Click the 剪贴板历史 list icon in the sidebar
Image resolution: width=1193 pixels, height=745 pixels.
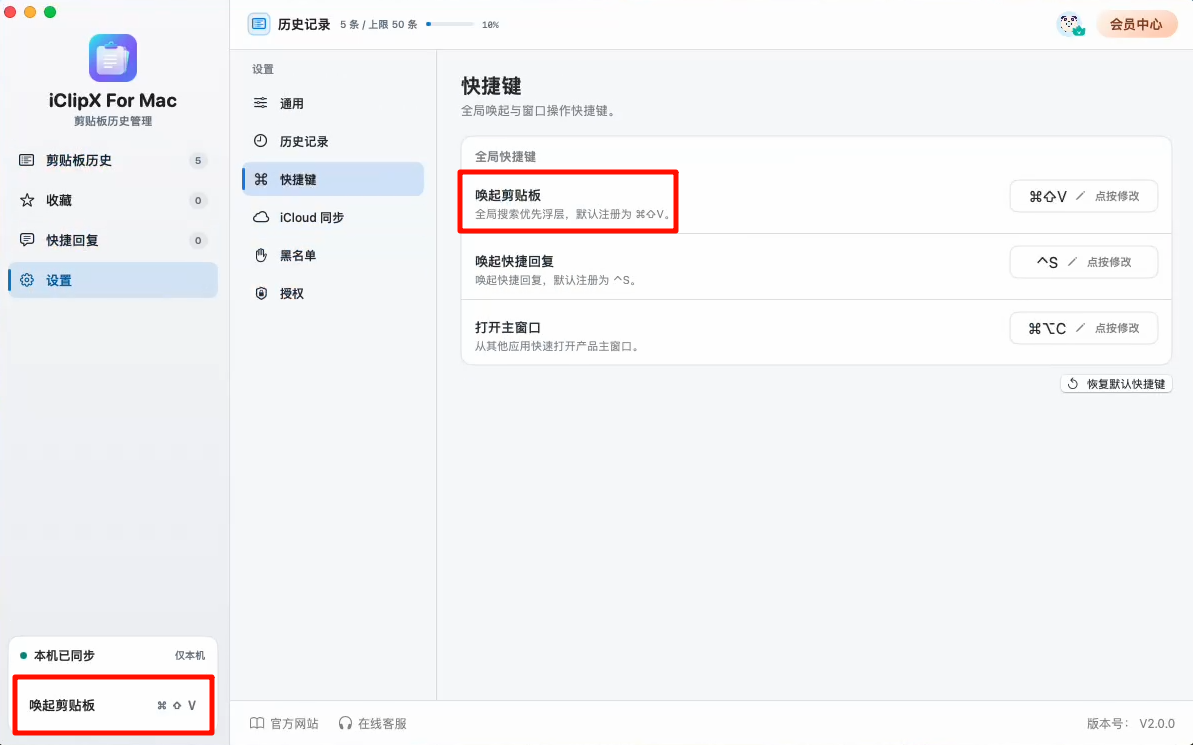tap(27, 161)
